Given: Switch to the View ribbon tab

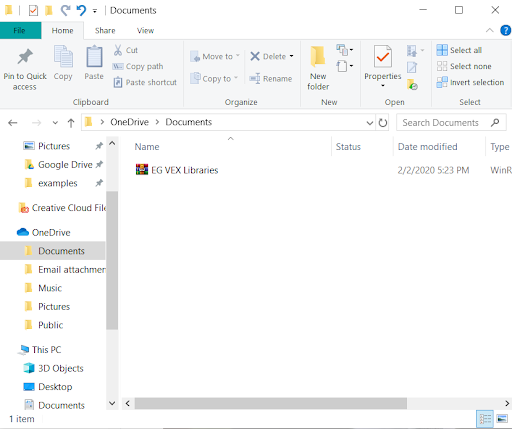Looking at the screenshot, I should pos(145,31).
